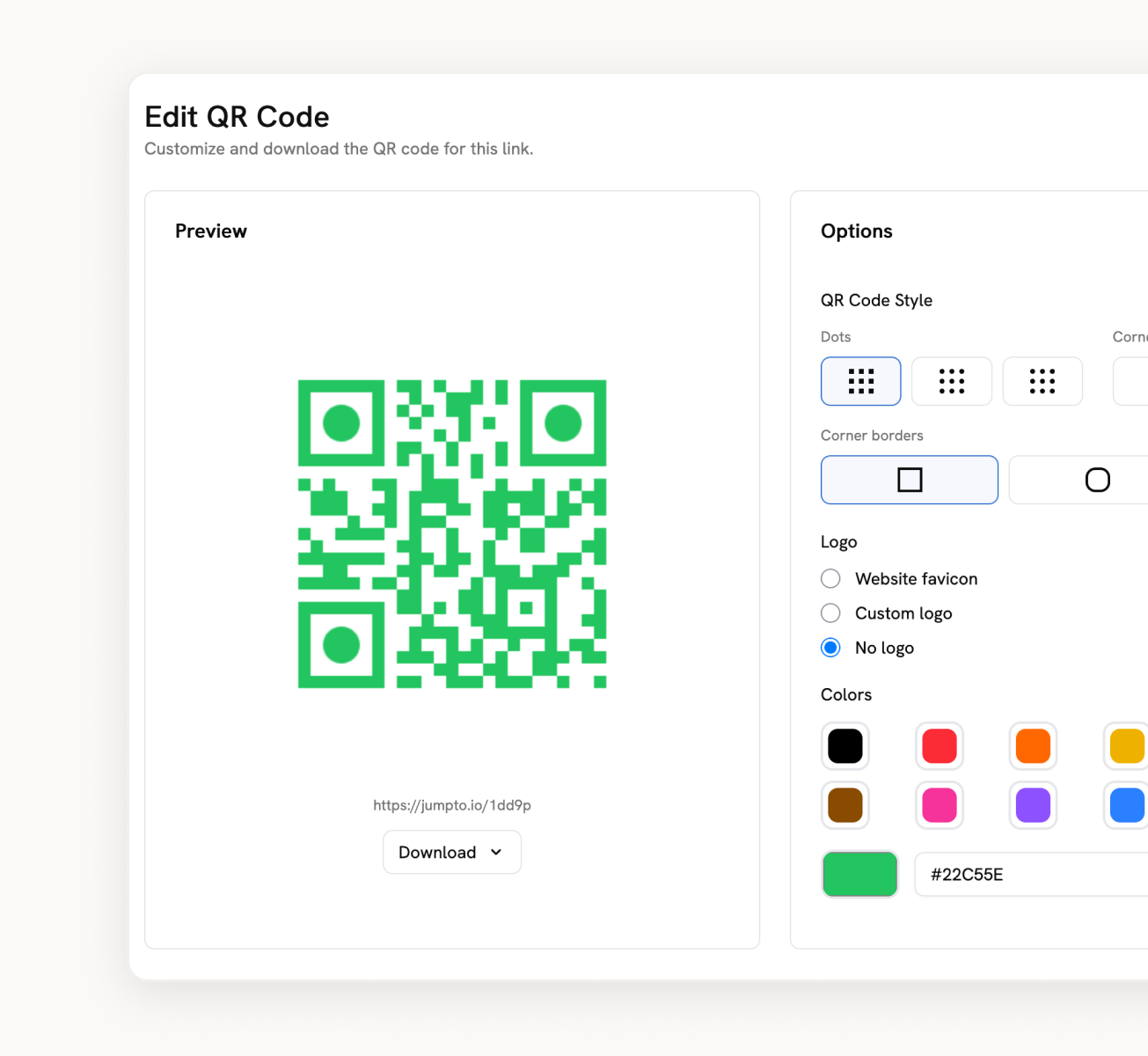This screenshot has width=1148, height=1056.
Task: Select the square dots style
Action: (860, 381)
